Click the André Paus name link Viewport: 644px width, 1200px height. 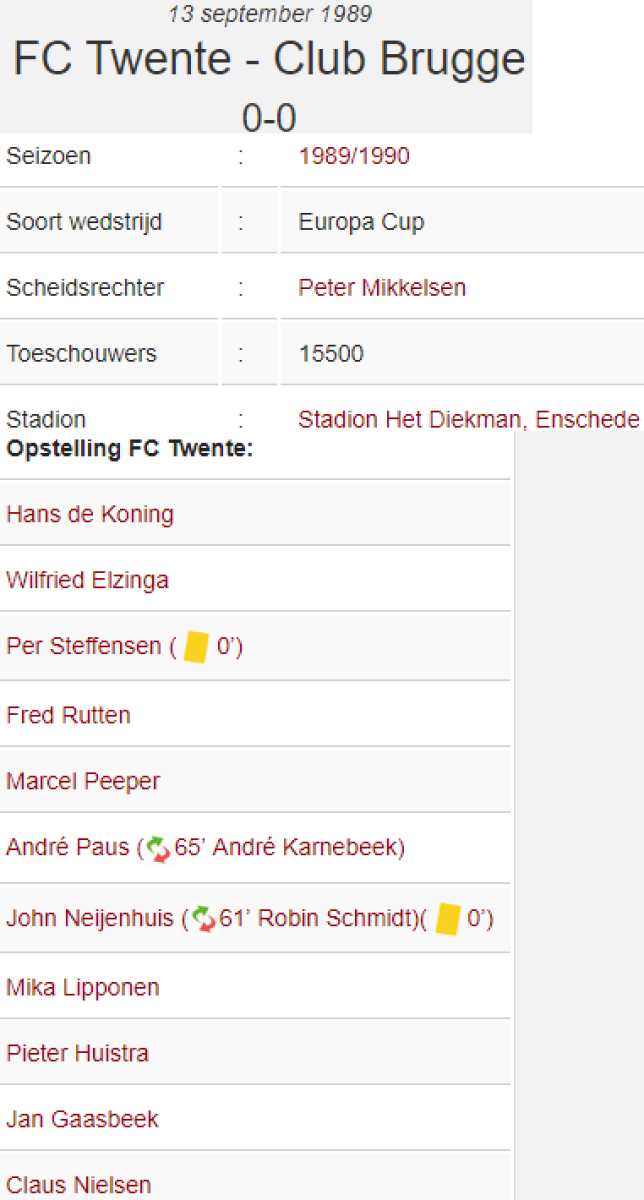(x=68, y=848)
